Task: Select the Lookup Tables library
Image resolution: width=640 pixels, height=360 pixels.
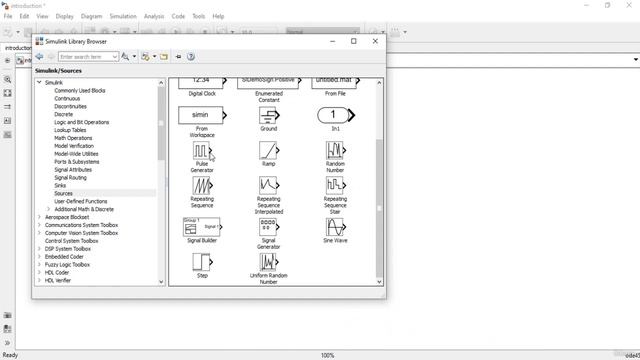Action: [x=70, y=130]
